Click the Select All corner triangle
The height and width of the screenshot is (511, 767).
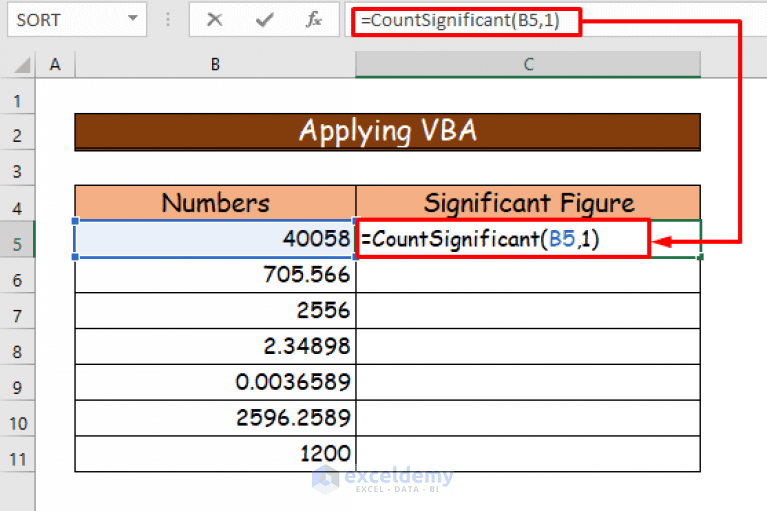click(x=22, y=65)
